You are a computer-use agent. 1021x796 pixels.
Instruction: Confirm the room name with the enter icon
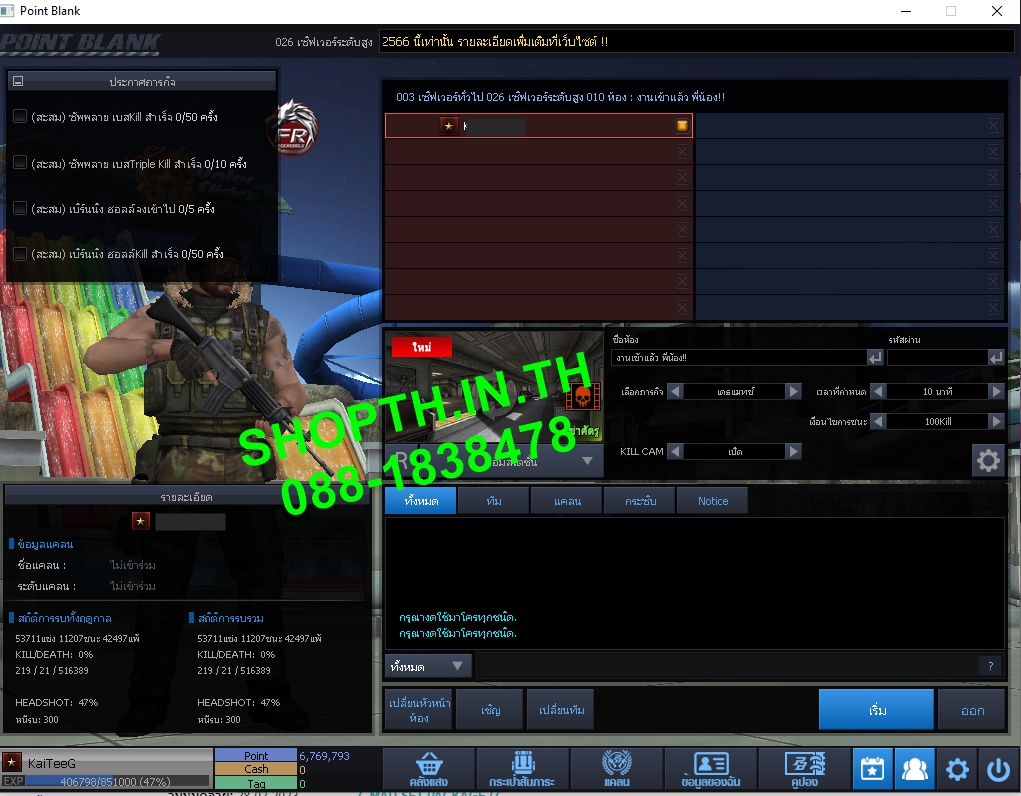(x=875, y=358)
